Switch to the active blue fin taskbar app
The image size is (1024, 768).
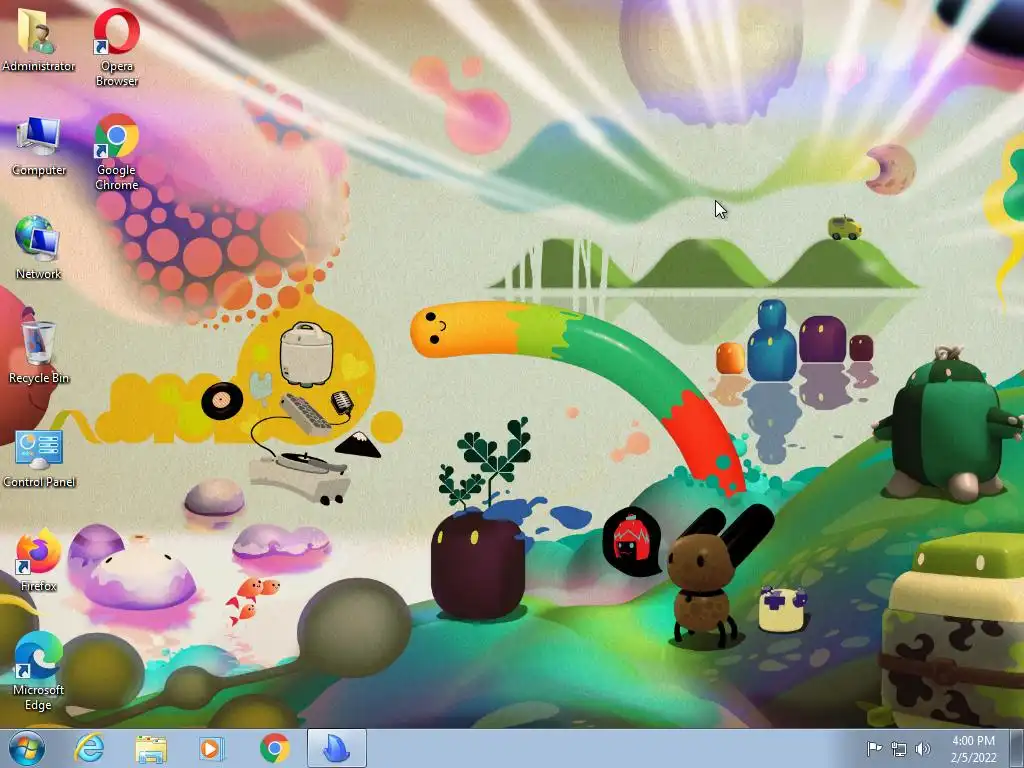pos(337,748)
